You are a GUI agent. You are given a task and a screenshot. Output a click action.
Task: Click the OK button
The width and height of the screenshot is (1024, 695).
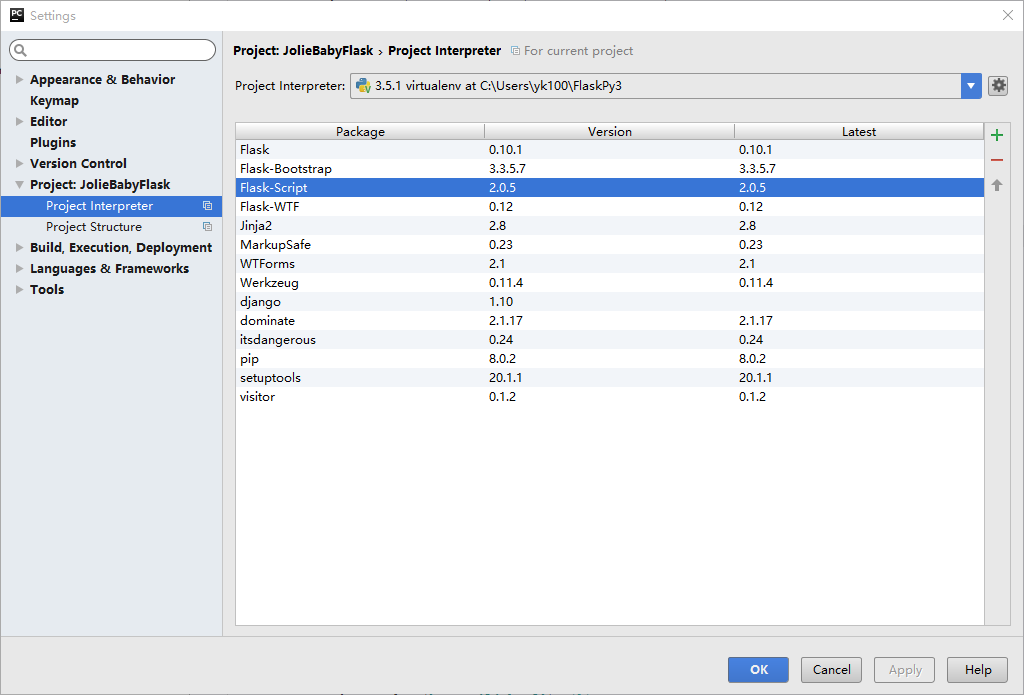pos(758,670)
